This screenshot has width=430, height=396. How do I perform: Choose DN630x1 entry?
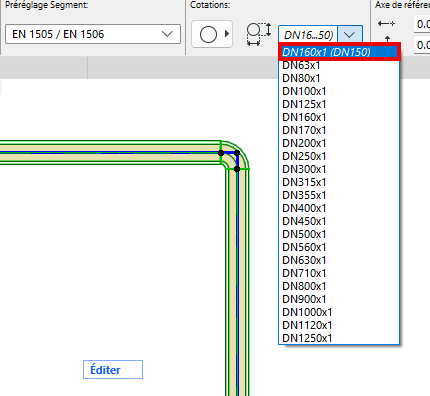point(339,260)
